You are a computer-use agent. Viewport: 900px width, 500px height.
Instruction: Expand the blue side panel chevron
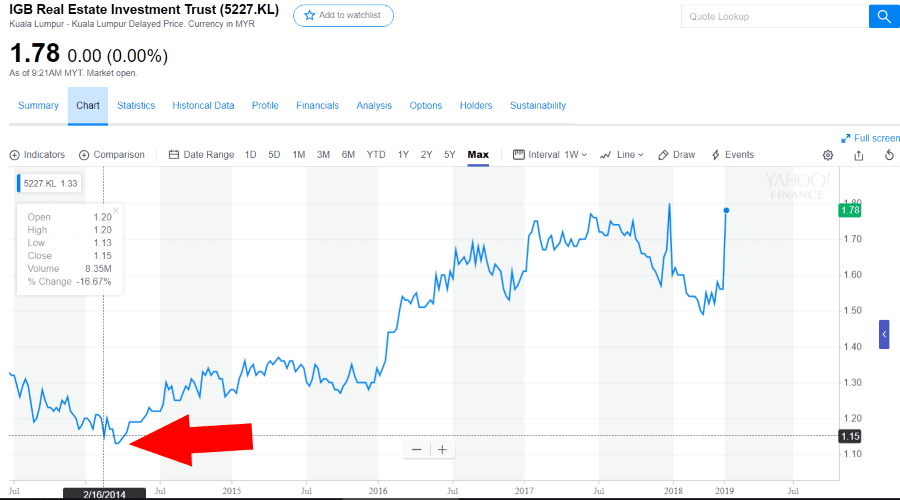pyautogui.click(x=884, y=334)
